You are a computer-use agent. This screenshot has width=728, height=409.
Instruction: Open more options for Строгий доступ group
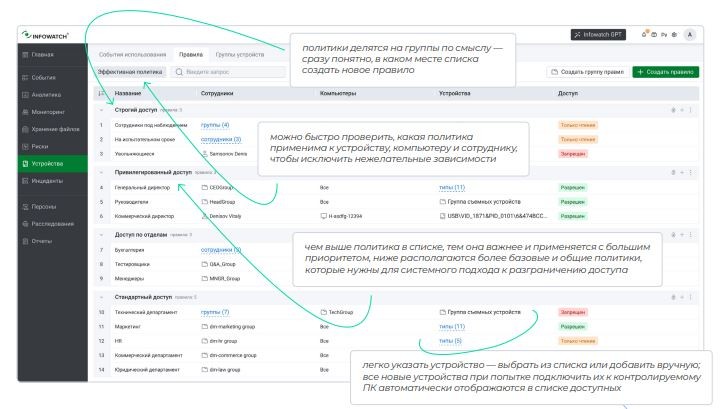point(690,110)
